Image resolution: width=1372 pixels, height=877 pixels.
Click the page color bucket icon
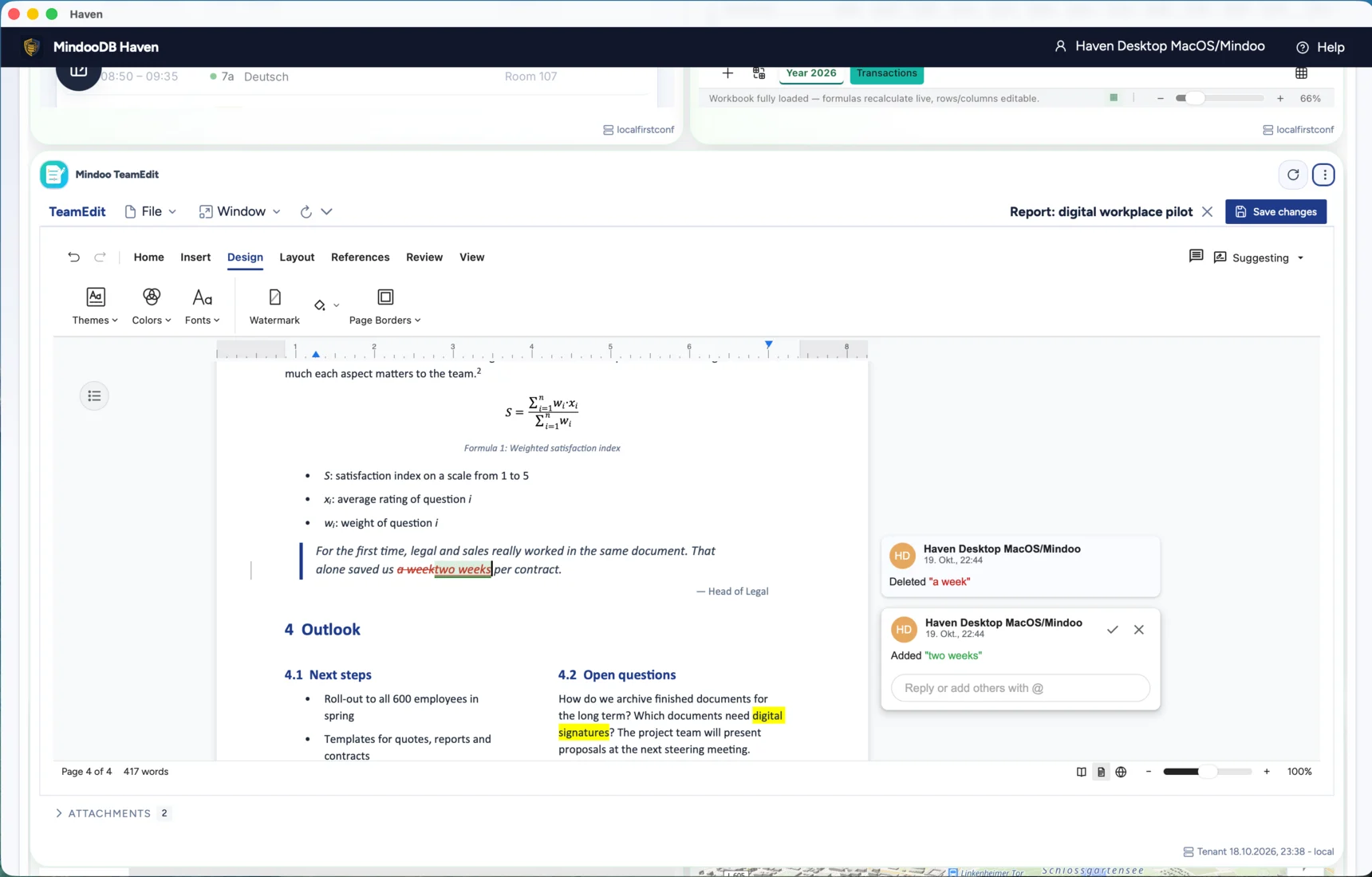pos(320,305)
